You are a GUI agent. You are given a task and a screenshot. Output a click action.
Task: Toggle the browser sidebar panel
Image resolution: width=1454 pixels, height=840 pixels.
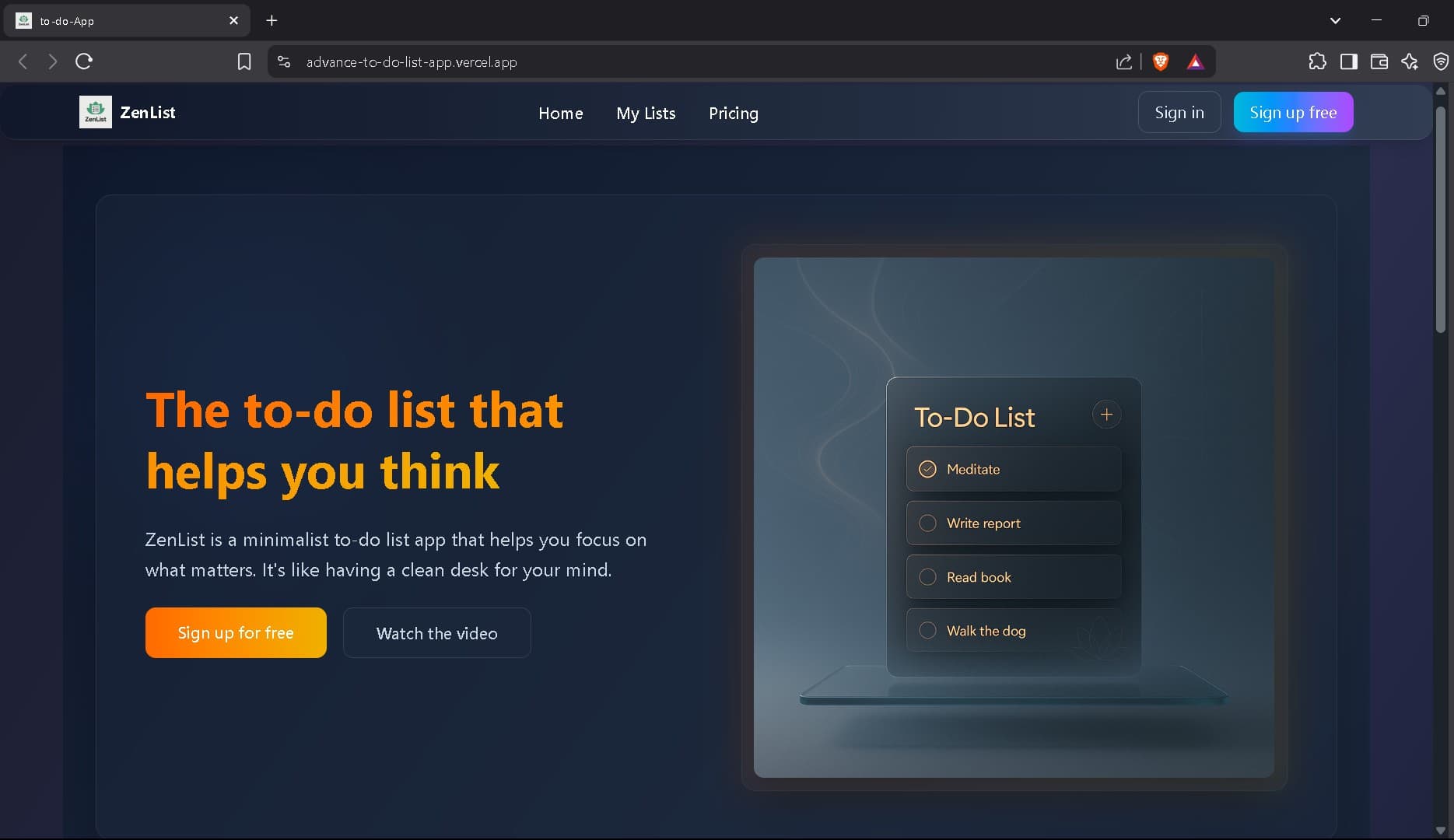tap(1348, 61)
